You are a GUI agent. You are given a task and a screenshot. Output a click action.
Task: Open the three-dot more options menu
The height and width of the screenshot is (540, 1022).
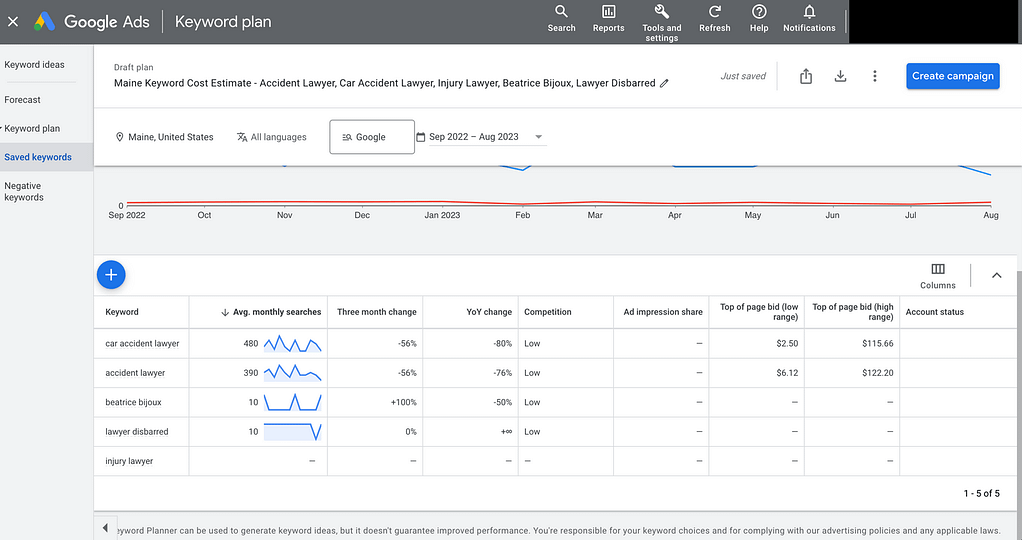(x=875, y=76)
